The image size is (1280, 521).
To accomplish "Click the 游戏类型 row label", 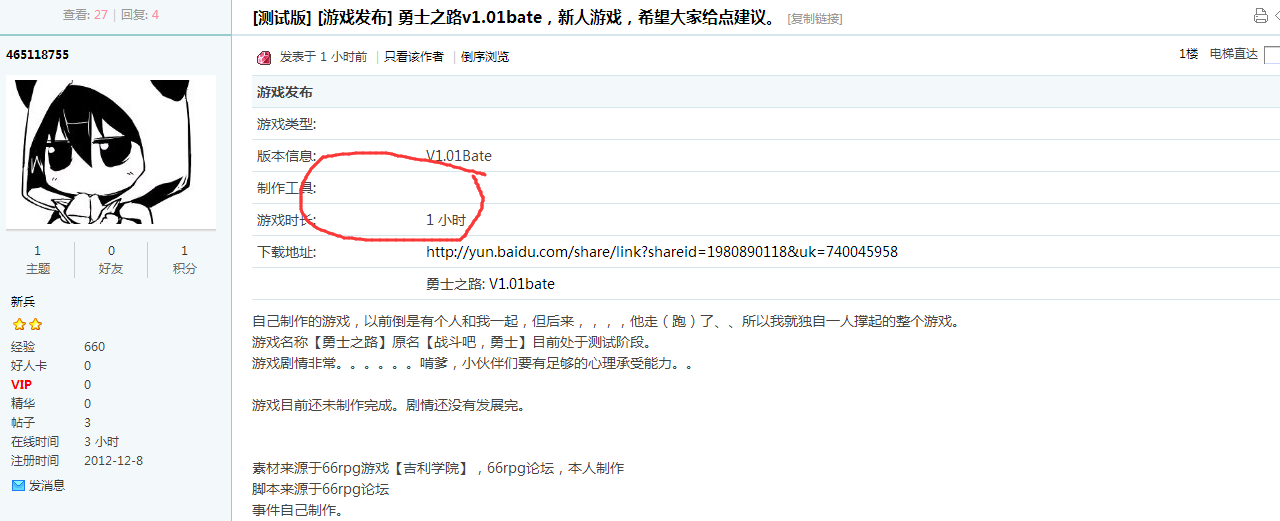I will [287, 124].
